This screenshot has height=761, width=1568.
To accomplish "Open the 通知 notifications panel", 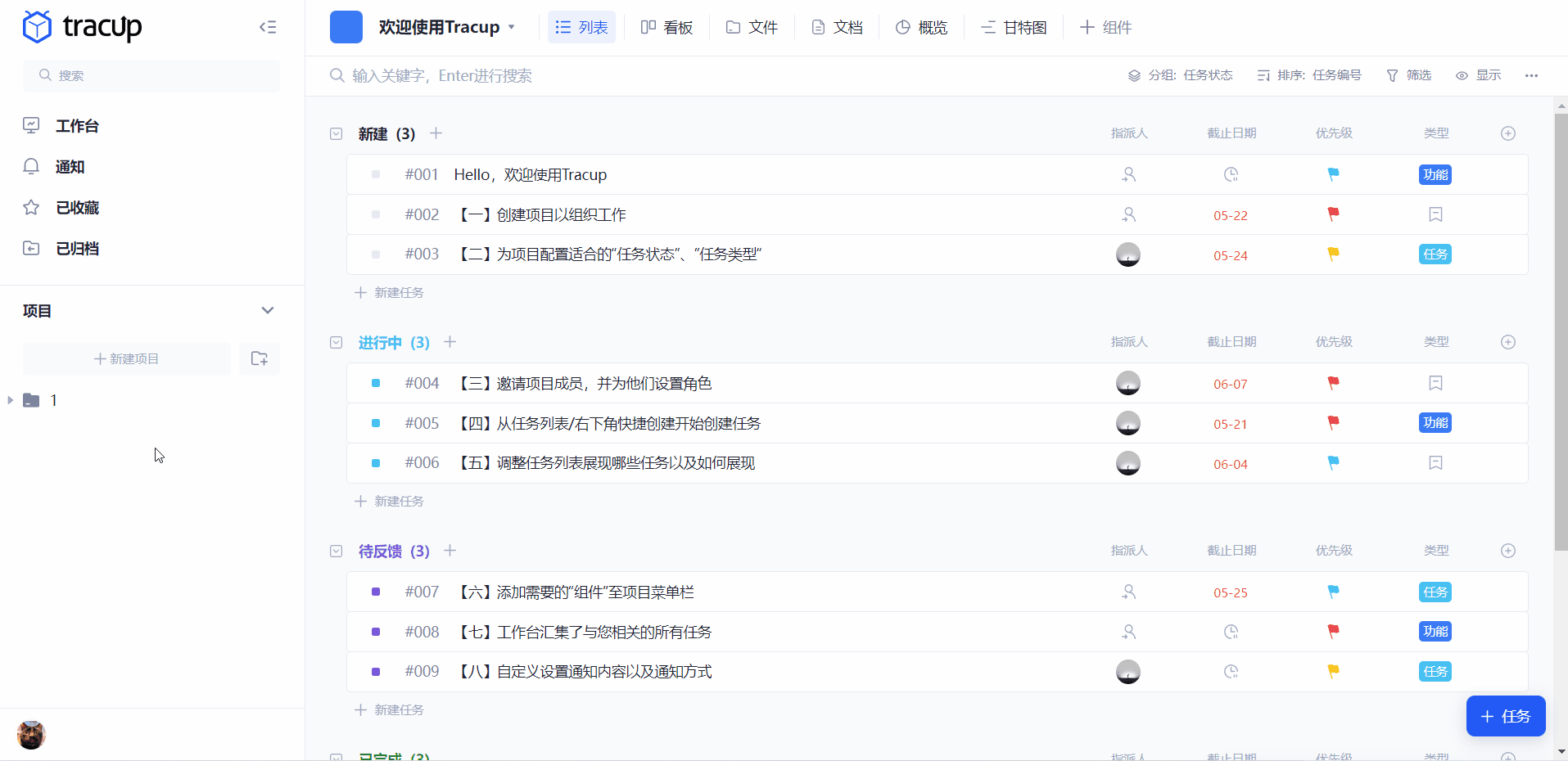I will click(69, 166).
